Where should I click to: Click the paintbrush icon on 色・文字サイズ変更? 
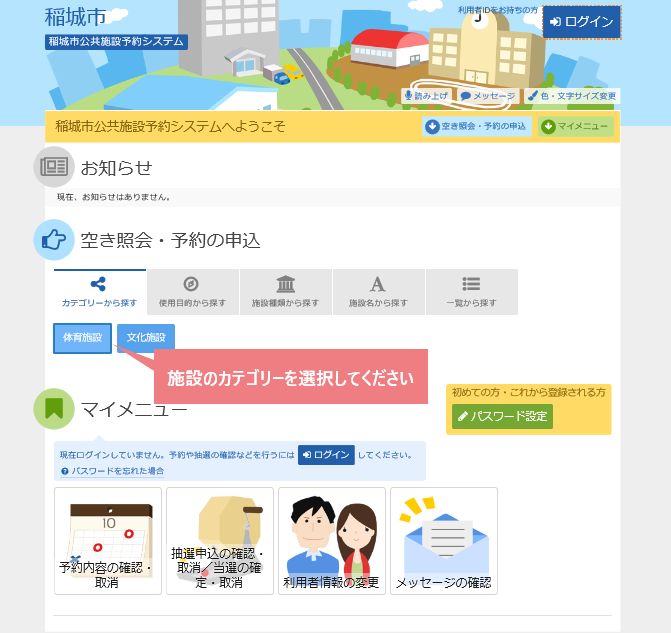533,95
